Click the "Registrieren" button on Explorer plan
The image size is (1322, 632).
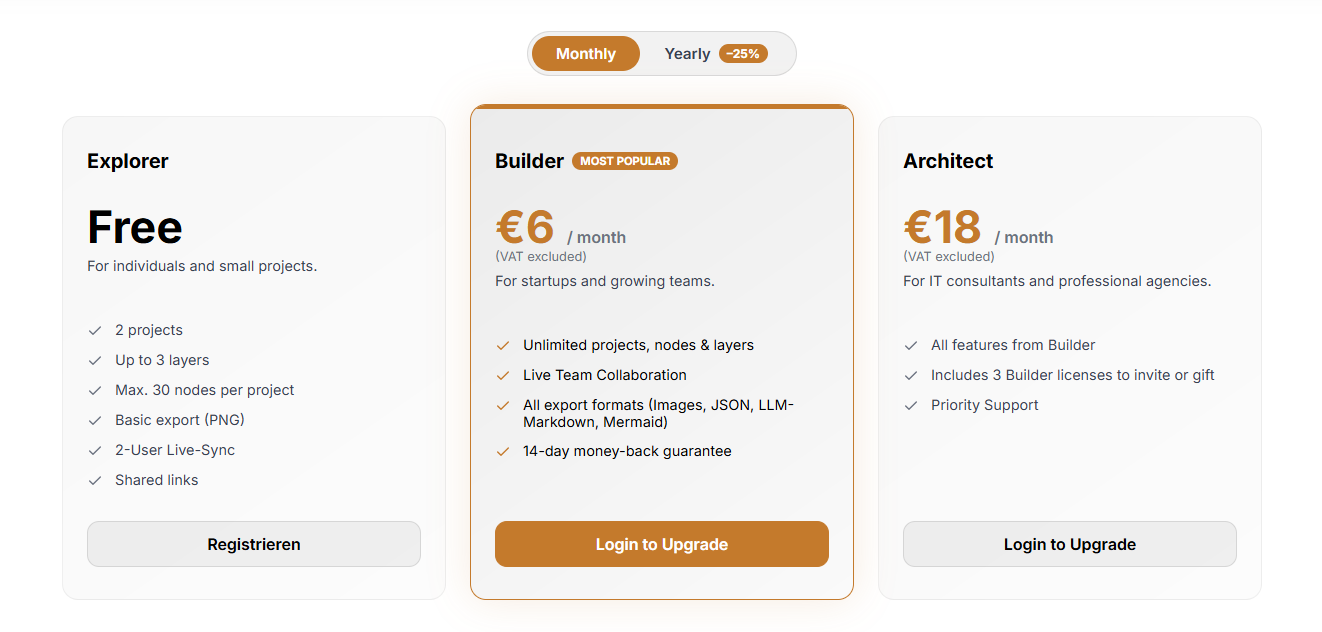(253, 544)
